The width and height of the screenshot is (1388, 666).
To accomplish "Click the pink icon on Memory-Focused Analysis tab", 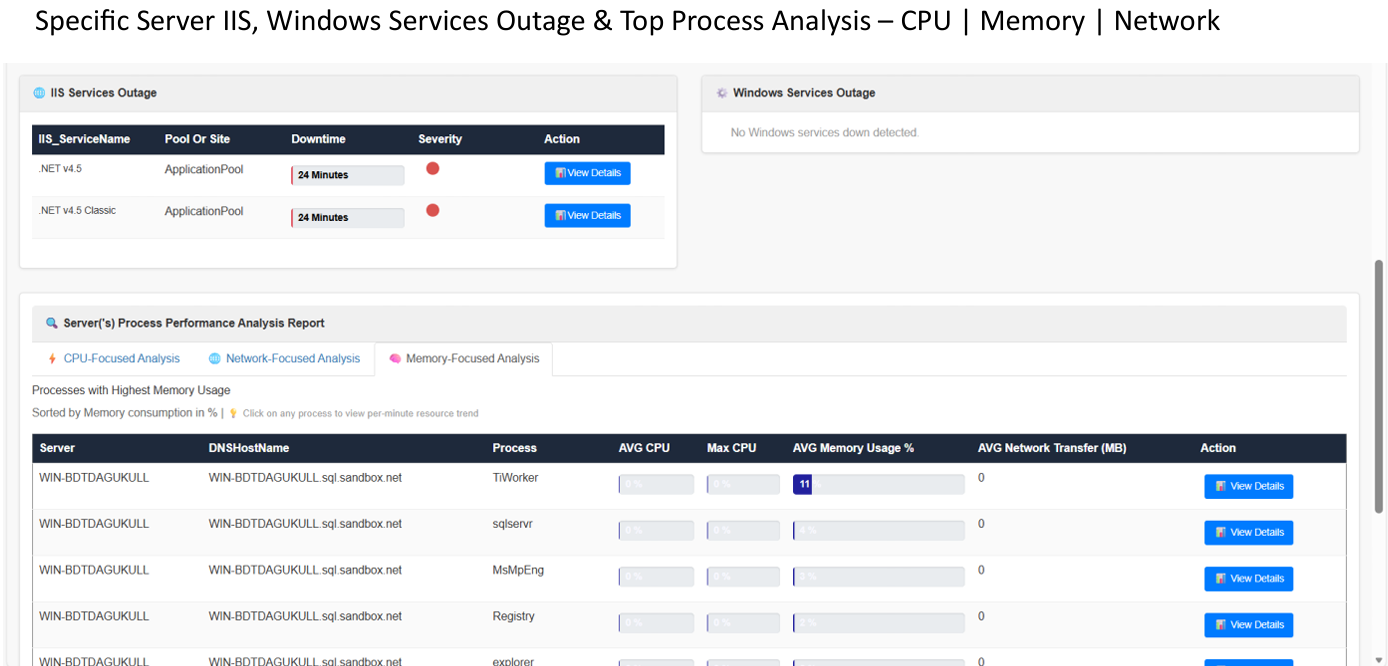I will pyautogui.click(x=394, y=358).
